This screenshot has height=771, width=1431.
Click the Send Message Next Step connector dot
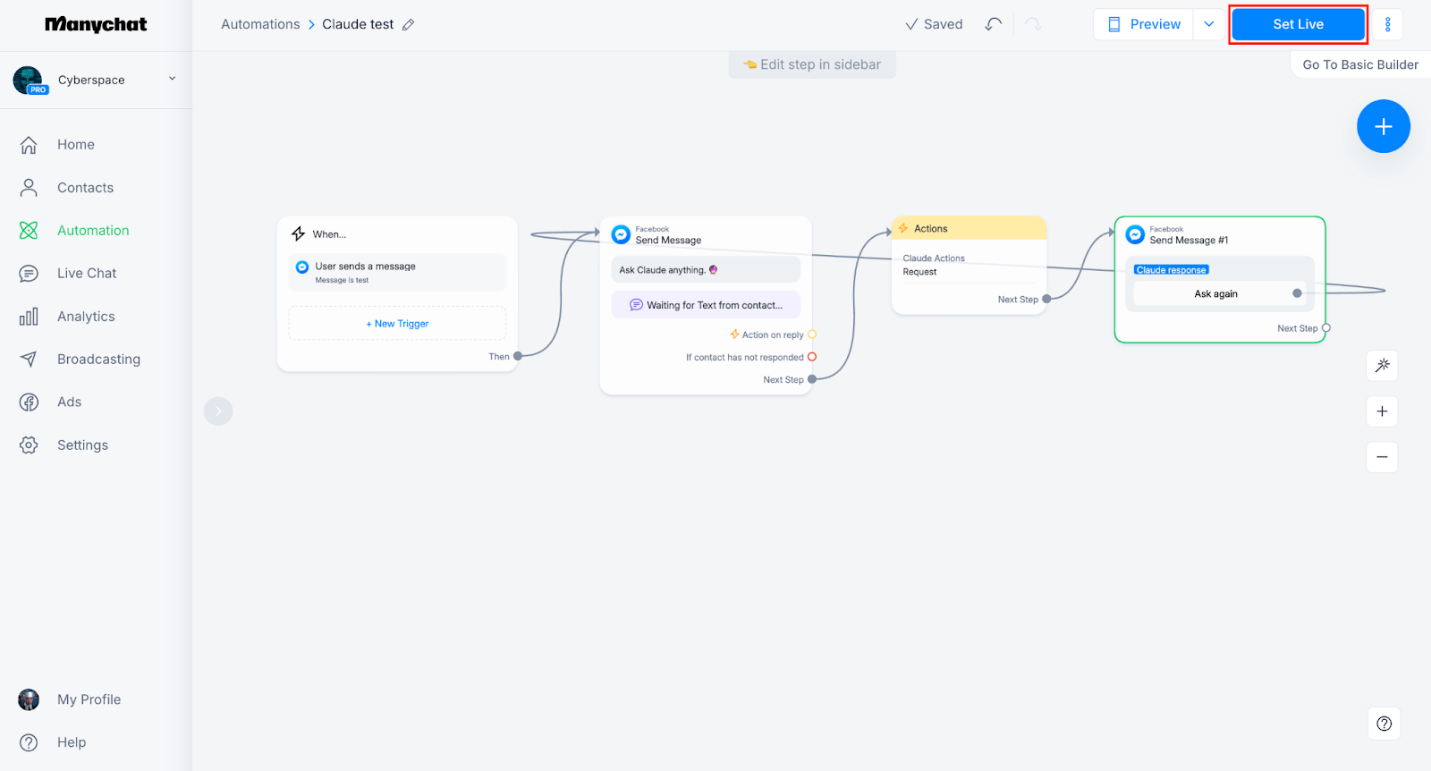tap(812, 379)
